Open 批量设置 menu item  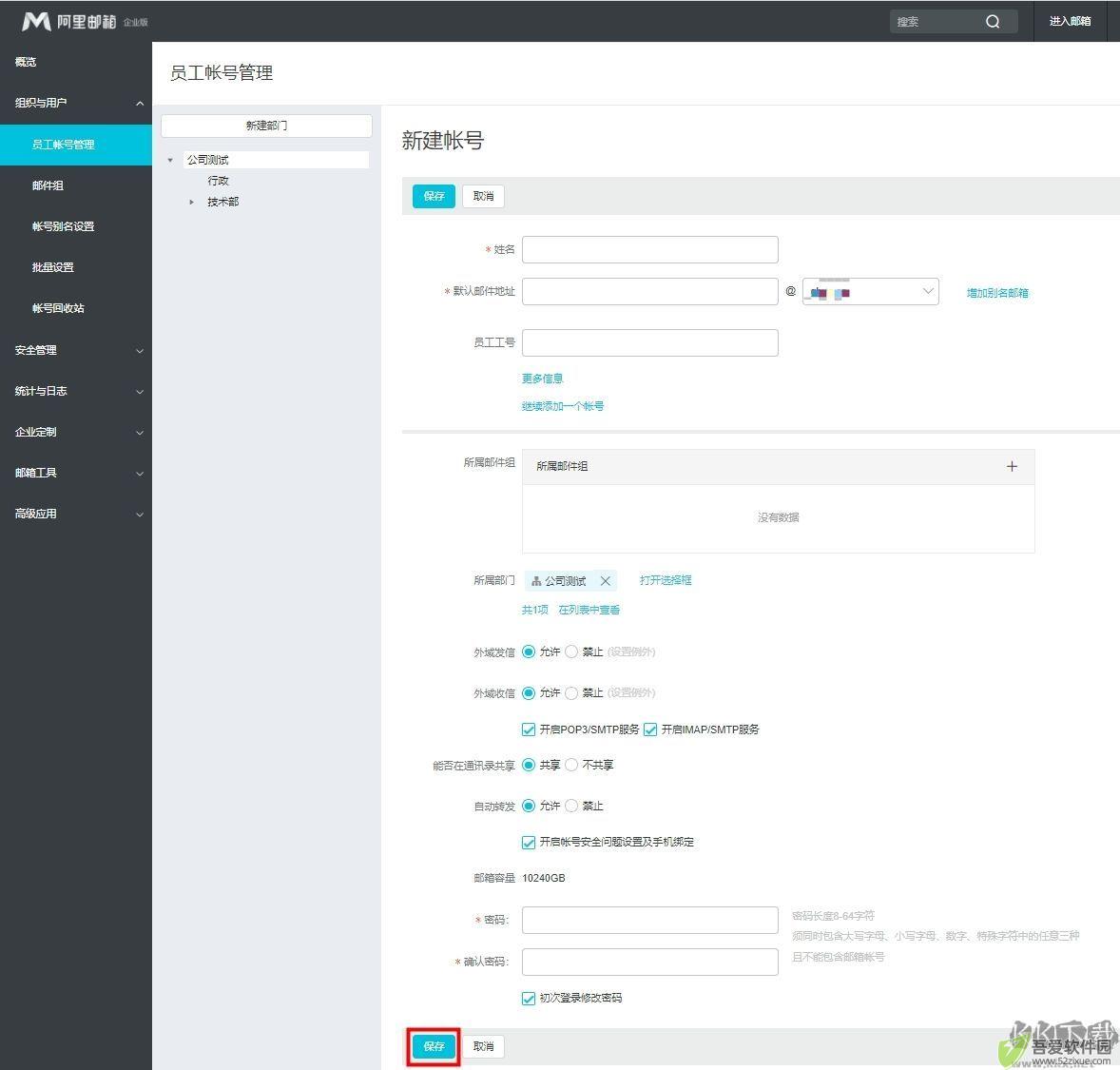click(53, 266)
